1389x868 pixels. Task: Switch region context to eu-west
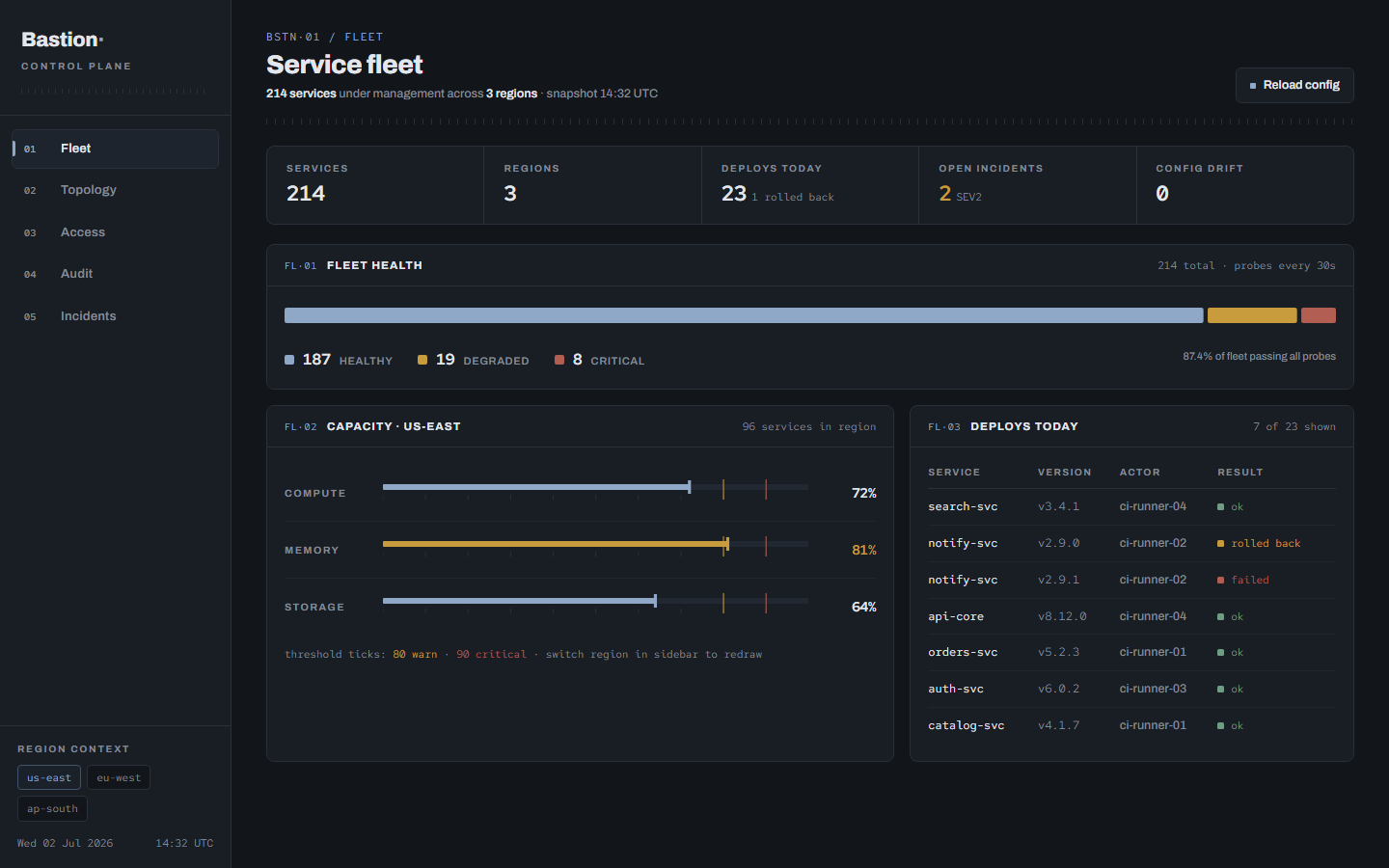click(119, 777)
